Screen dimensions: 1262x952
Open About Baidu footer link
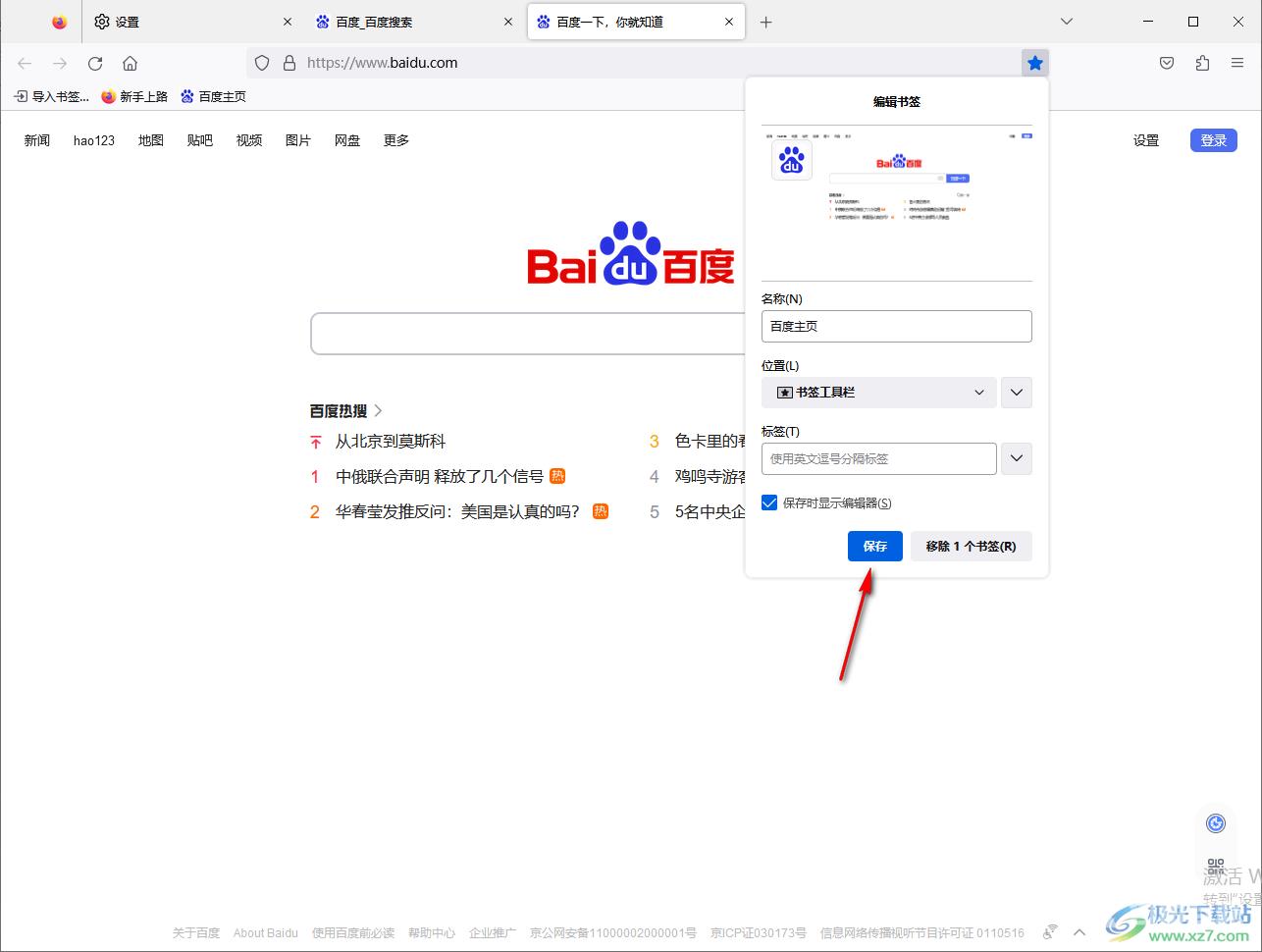[x=266, y=932]
